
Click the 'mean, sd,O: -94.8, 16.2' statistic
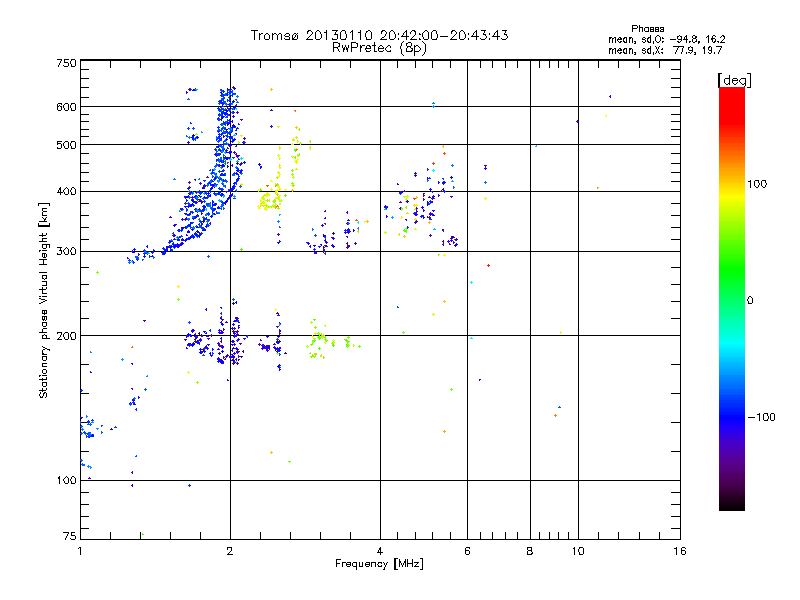tap(666, 39)
